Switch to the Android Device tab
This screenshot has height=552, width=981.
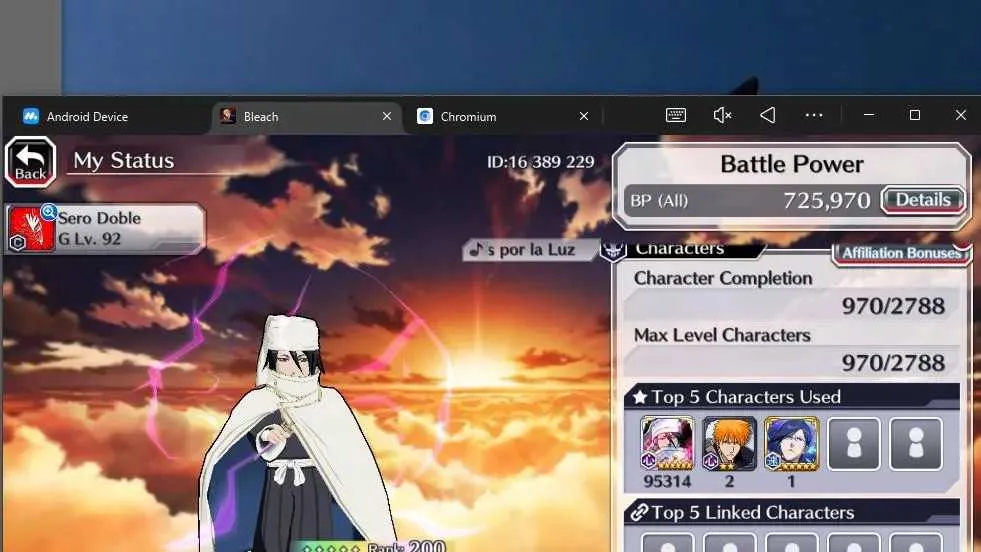click(87, 117)
